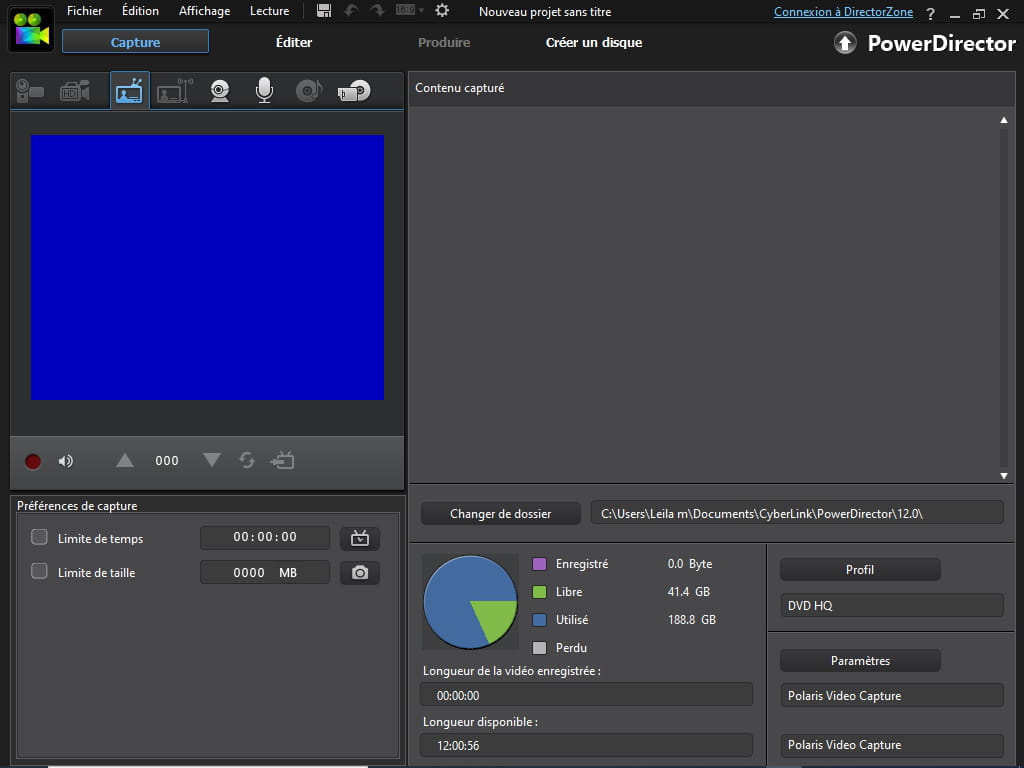
Task: Select capture from audio CD icon
Action: point(309,91)
